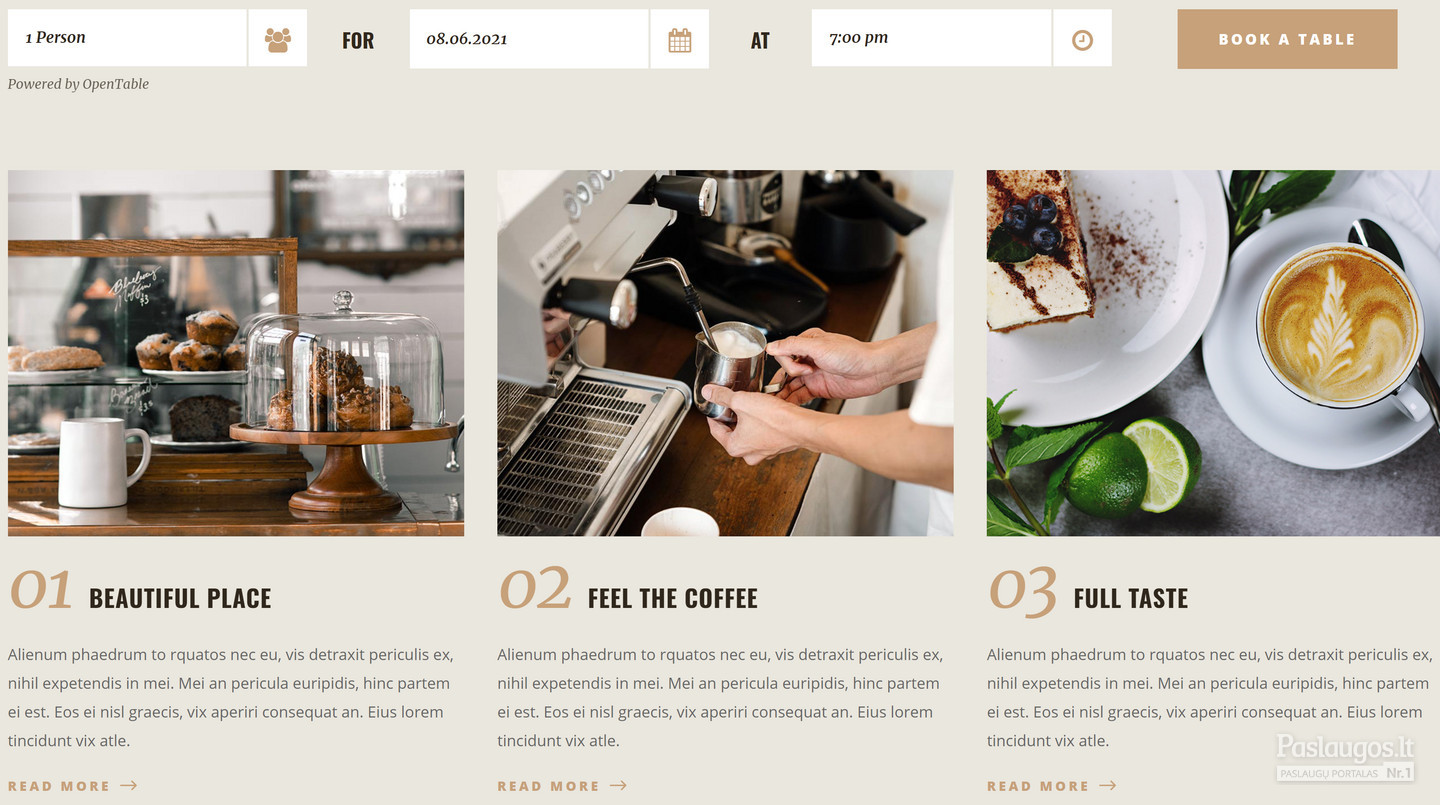The width and height of the screenshot is (1440, 805).
Task: Click arrow icon under Feel the Coffee
Action: (619, 786)
